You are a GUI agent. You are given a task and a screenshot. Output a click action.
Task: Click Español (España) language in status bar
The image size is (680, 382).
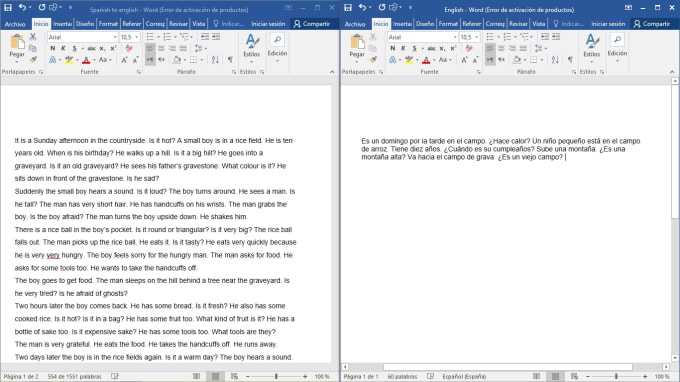coord(464,376)
